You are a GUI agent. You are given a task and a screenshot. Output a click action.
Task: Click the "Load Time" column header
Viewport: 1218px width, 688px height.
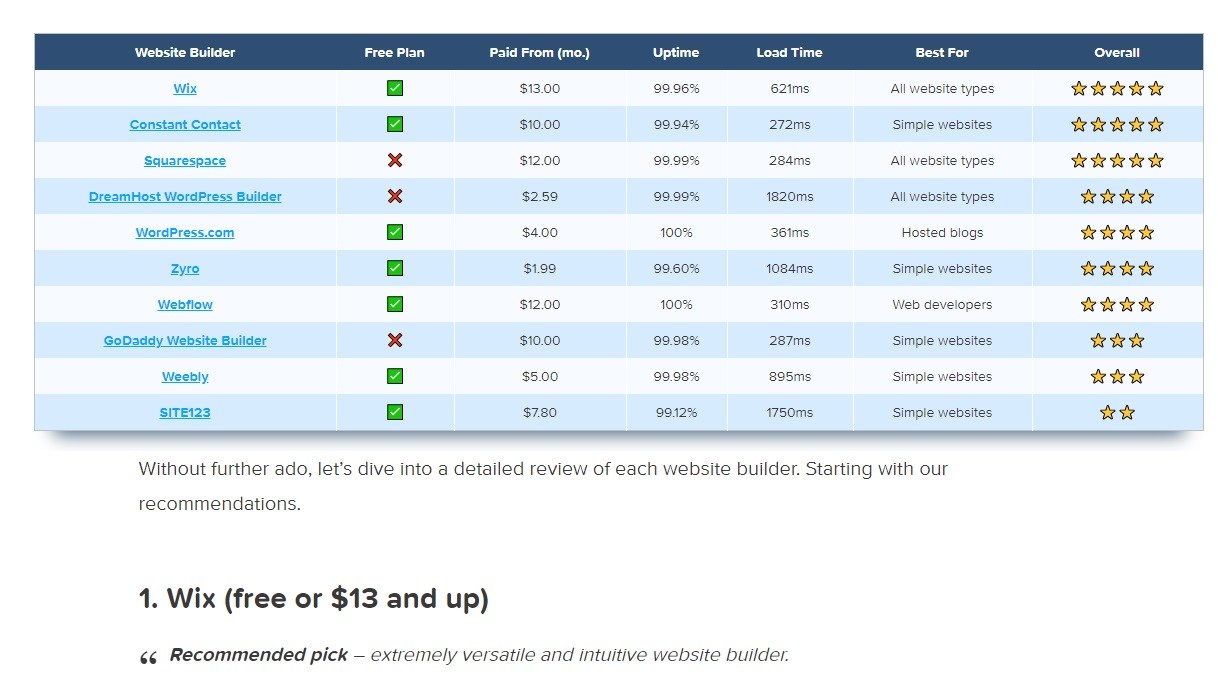click(790, 53)
